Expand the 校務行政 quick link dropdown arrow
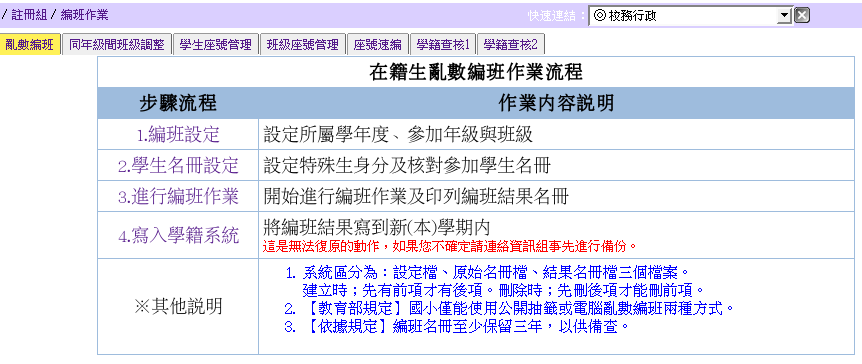Viewport: 862px width, 364px height. pyautogui.click(x=785, y=16)
